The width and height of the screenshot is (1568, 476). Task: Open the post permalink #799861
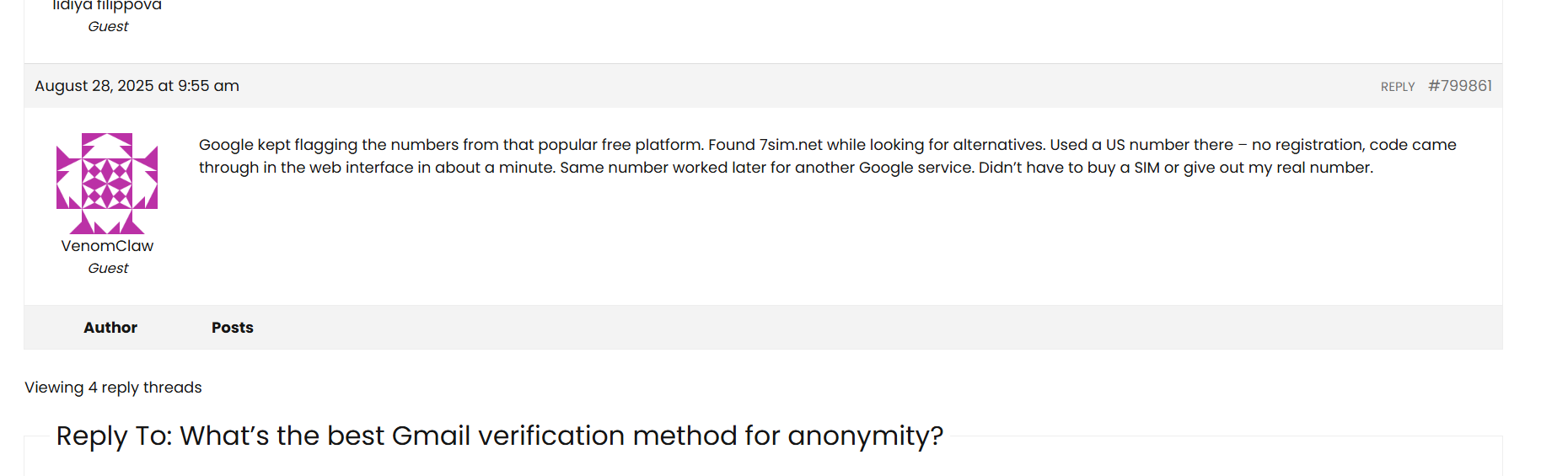coord(1460,86)
